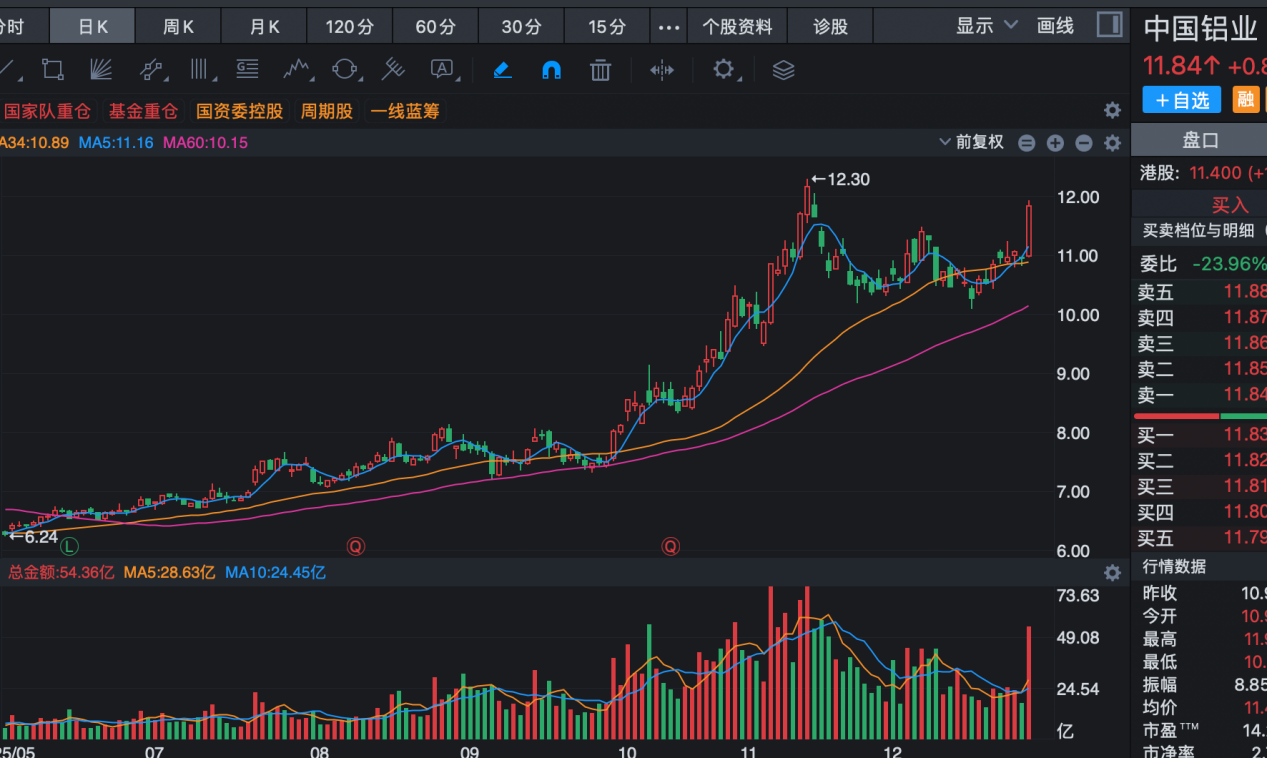Toggle the magnet snap mode

point(551,70)
